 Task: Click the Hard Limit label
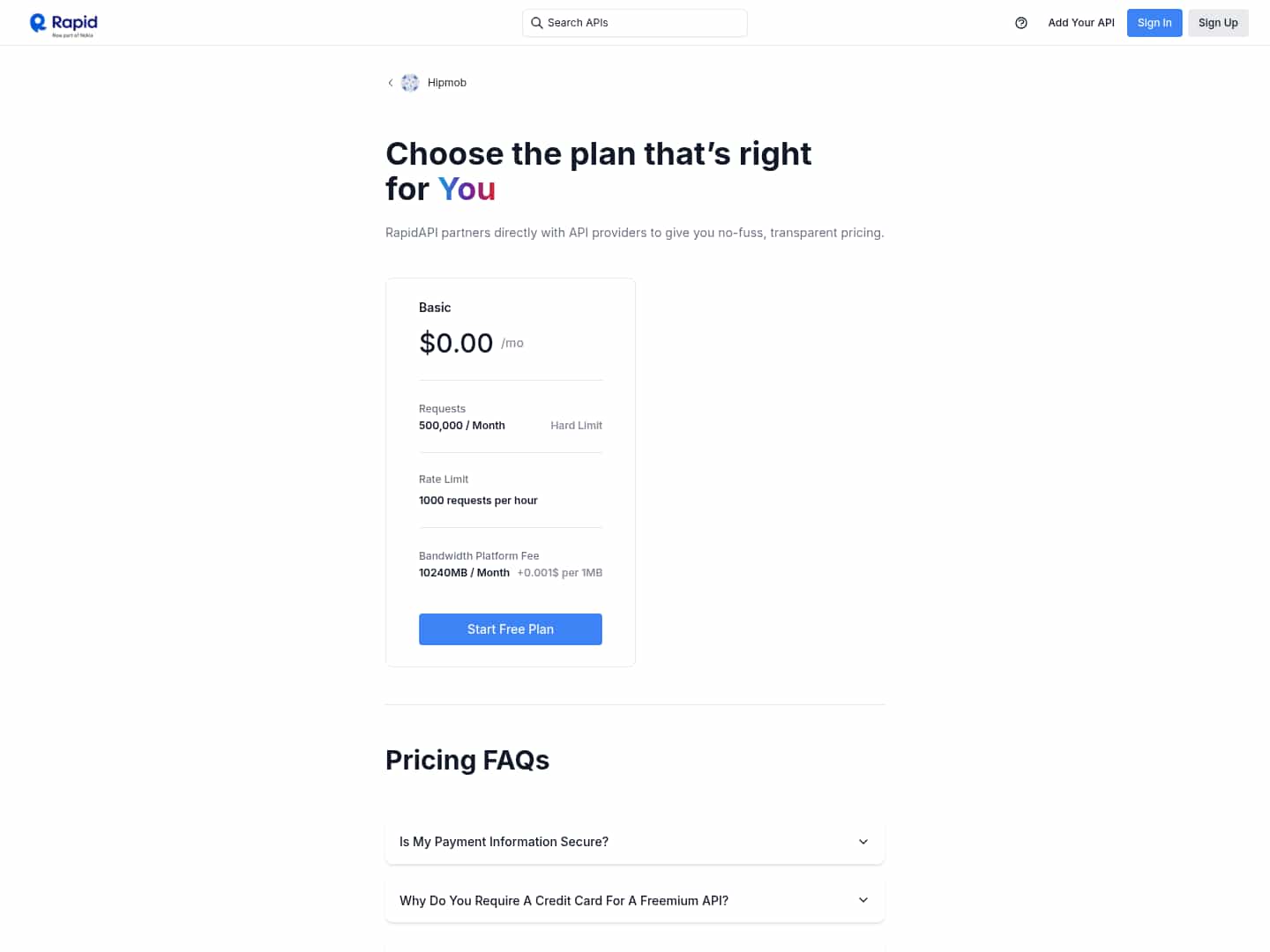coord(576,426)
